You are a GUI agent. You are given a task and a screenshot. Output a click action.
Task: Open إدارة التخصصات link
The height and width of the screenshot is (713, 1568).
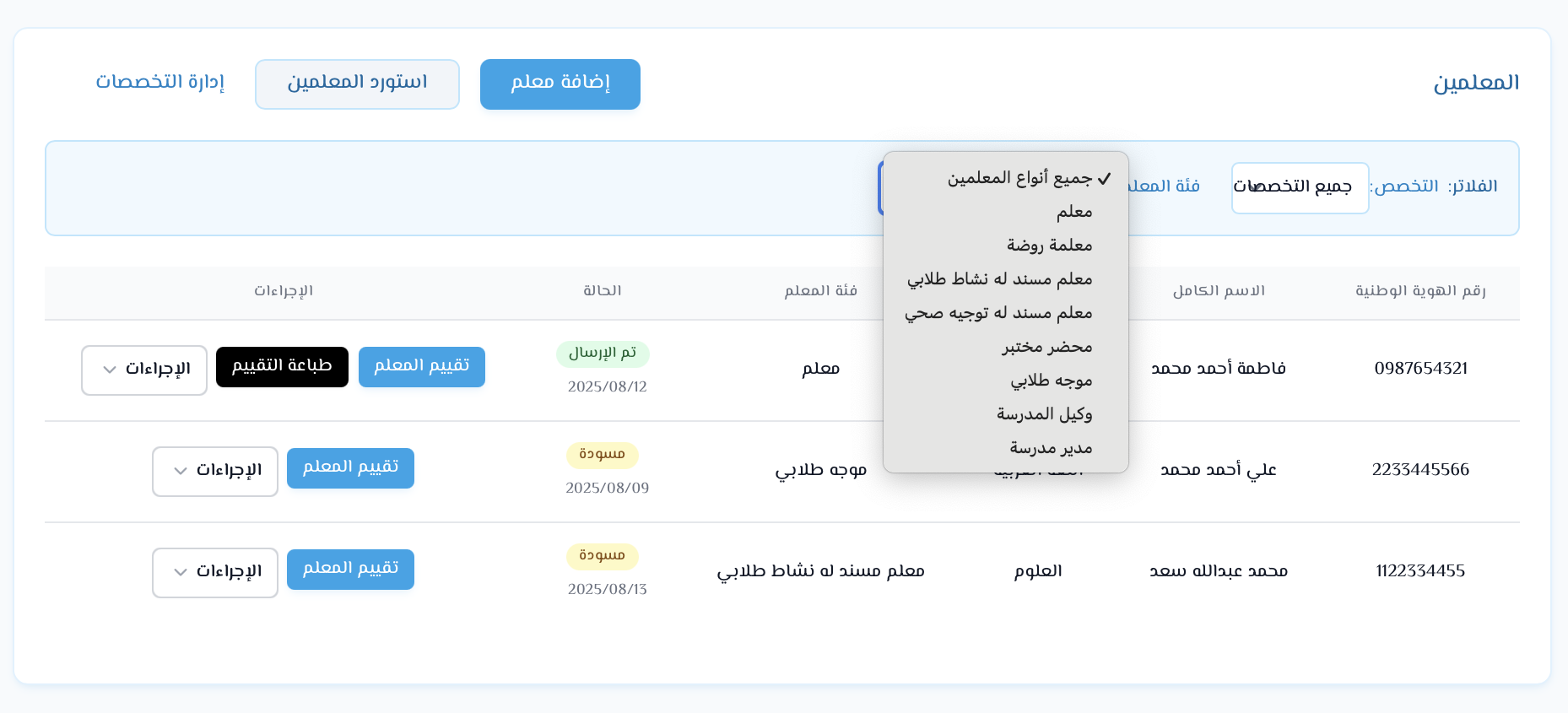click(160, 82)
